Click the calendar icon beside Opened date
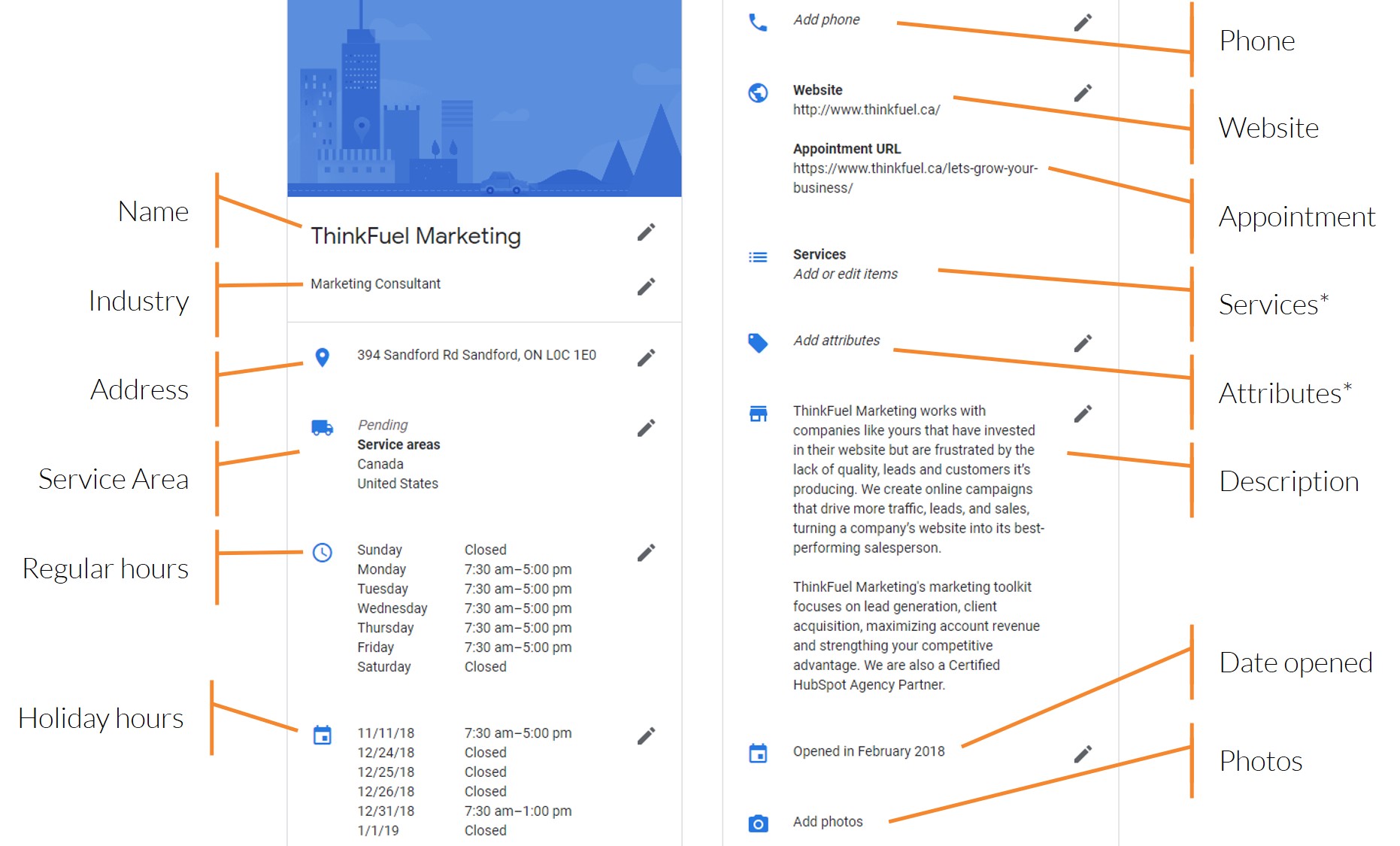1400x846 pixels. [x=758, y=753]
